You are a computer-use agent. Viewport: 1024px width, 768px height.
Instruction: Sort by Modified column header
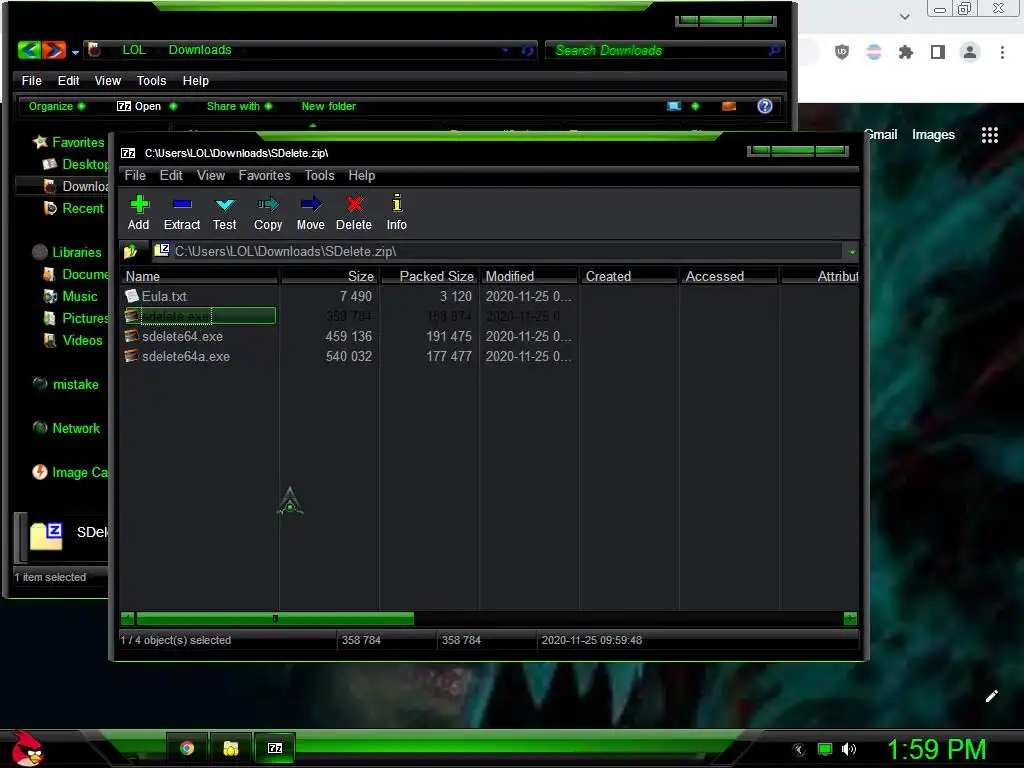point(530,276)
